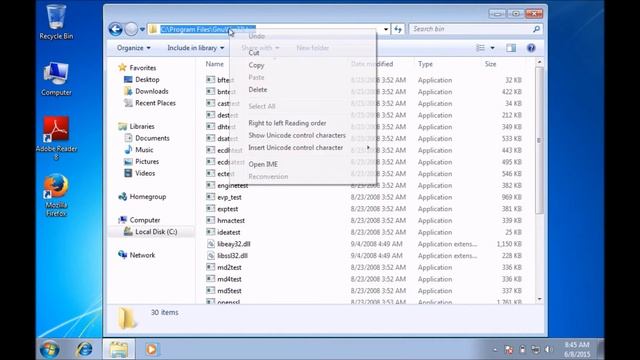Click into the Search bin field
The width and height of the screenshot is (640, 360).
tap(470, 29)
